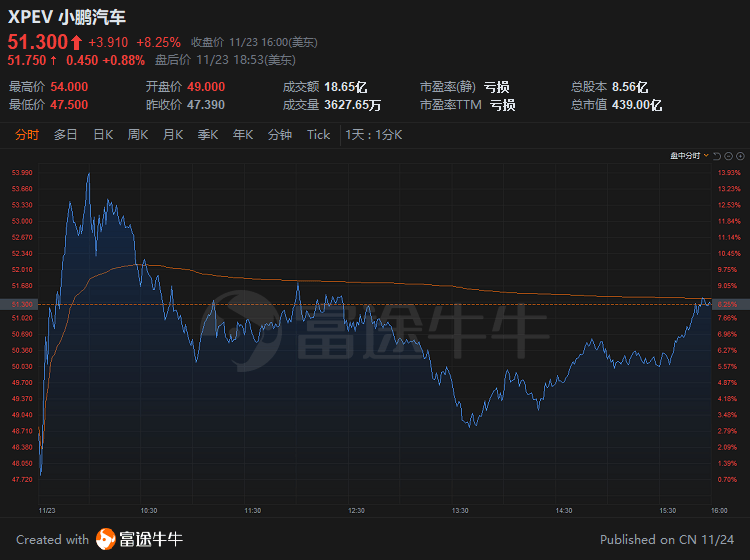750x560 pixels.
Task: Click the 12:30 time axis label
Action: pyautogui.click(x=356, y=510)
